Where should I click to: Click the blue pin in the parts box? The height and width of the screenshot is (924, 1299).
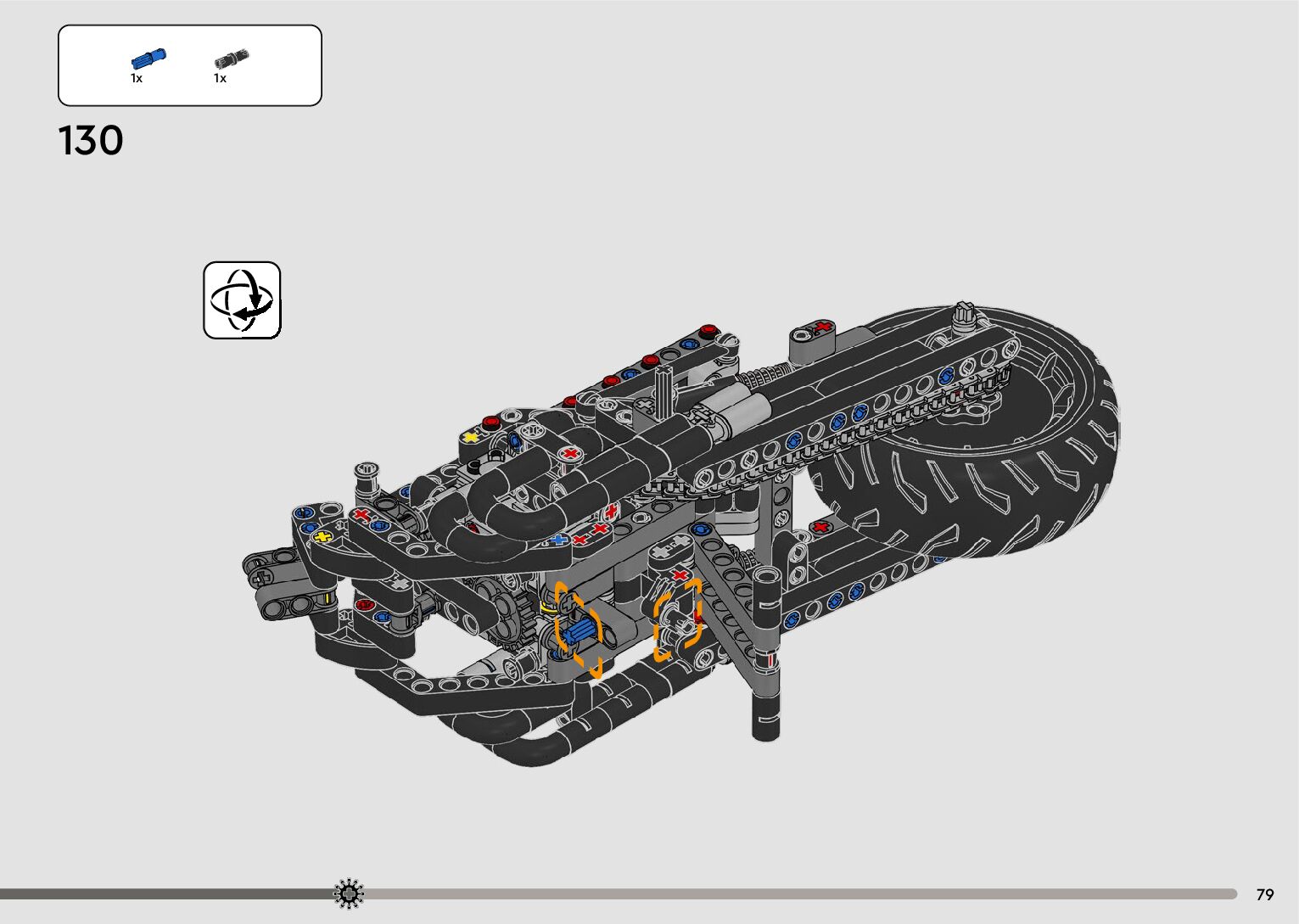click(148, 59)
